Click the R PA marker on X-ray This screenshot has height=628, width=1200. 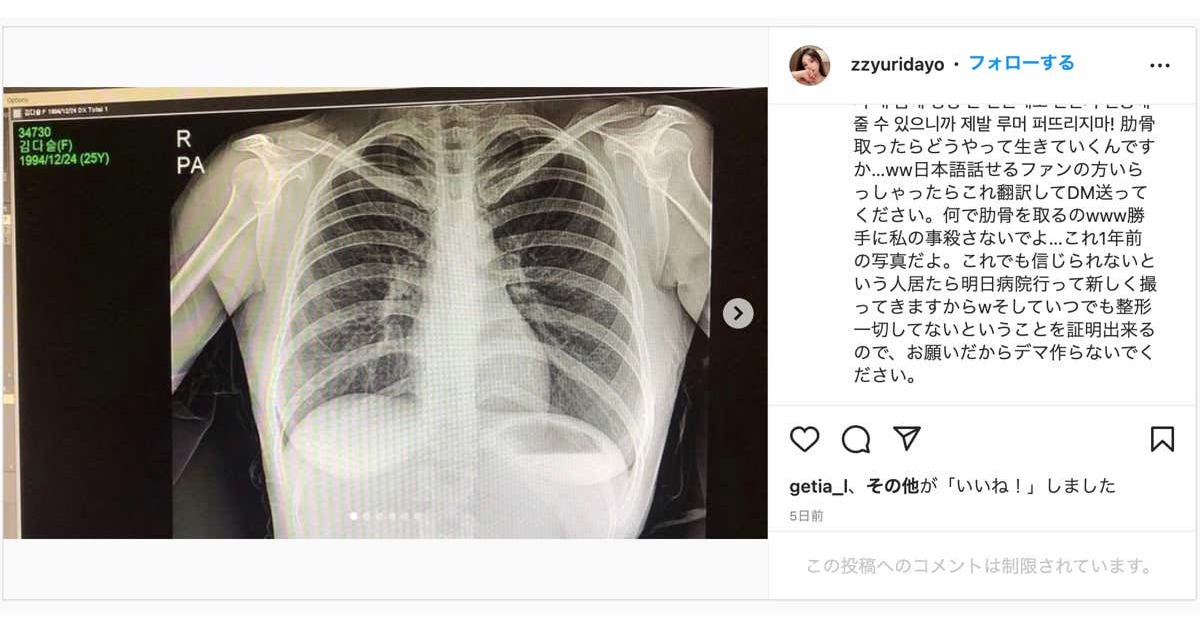[x=190, y=152]
